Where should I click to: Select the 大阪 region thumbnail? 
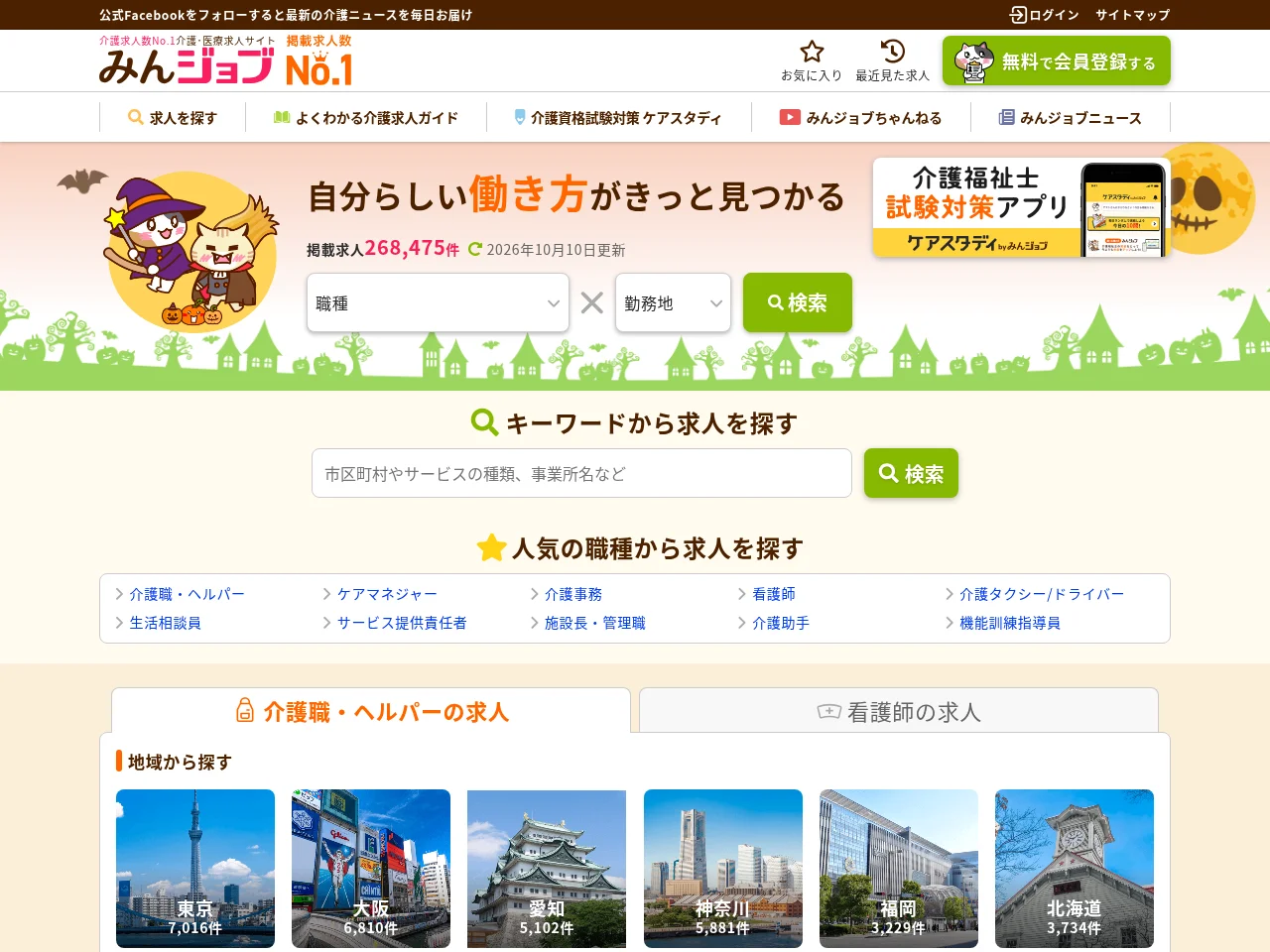pos(371,869)
